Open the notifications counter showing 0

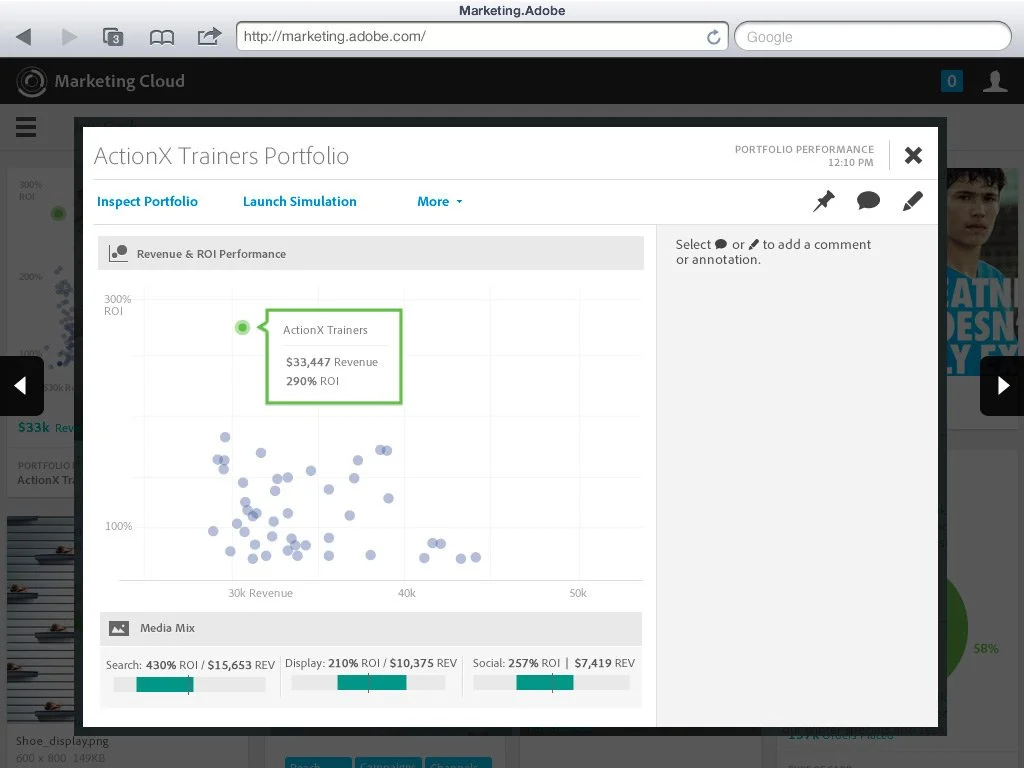pos(952,81)
